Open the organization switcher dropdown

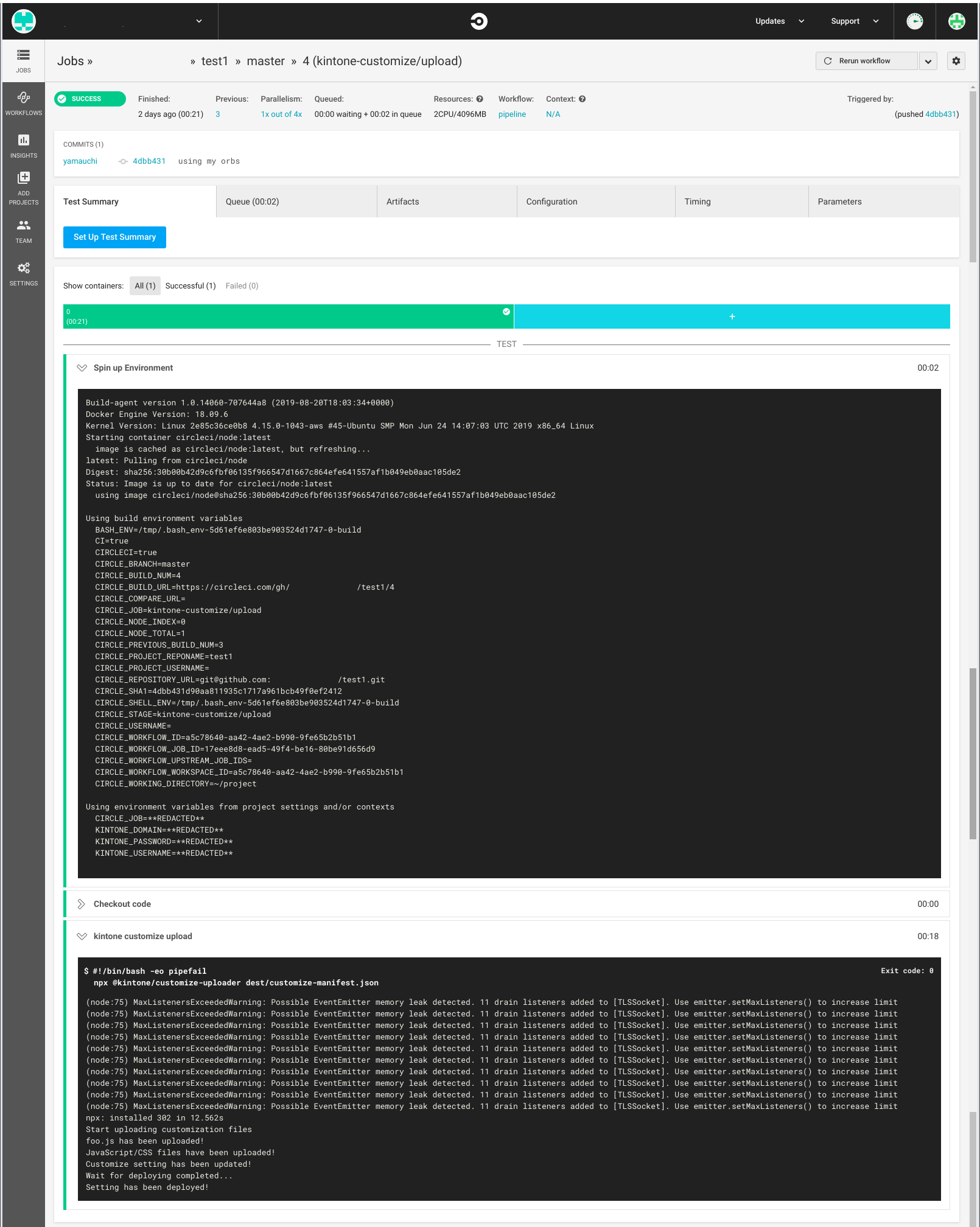(198, 21)
